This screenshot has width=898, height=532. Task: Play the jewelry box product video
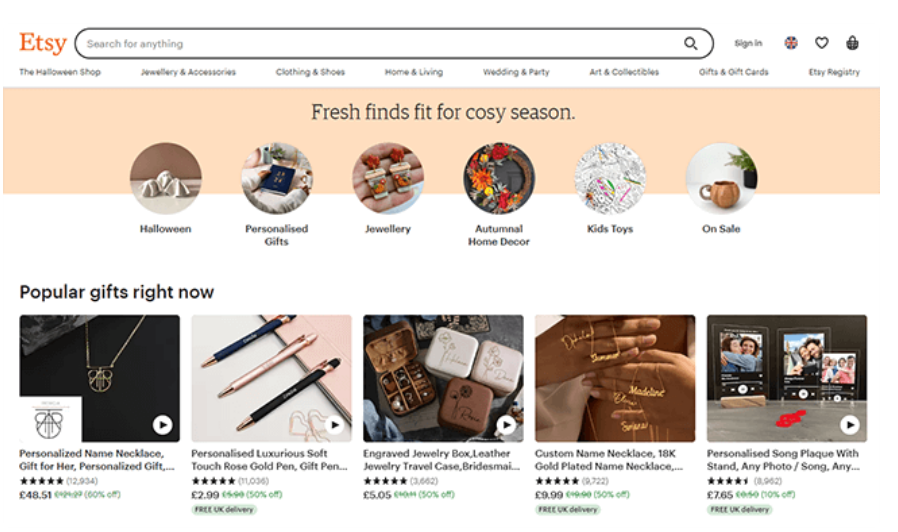pos(506,425)
